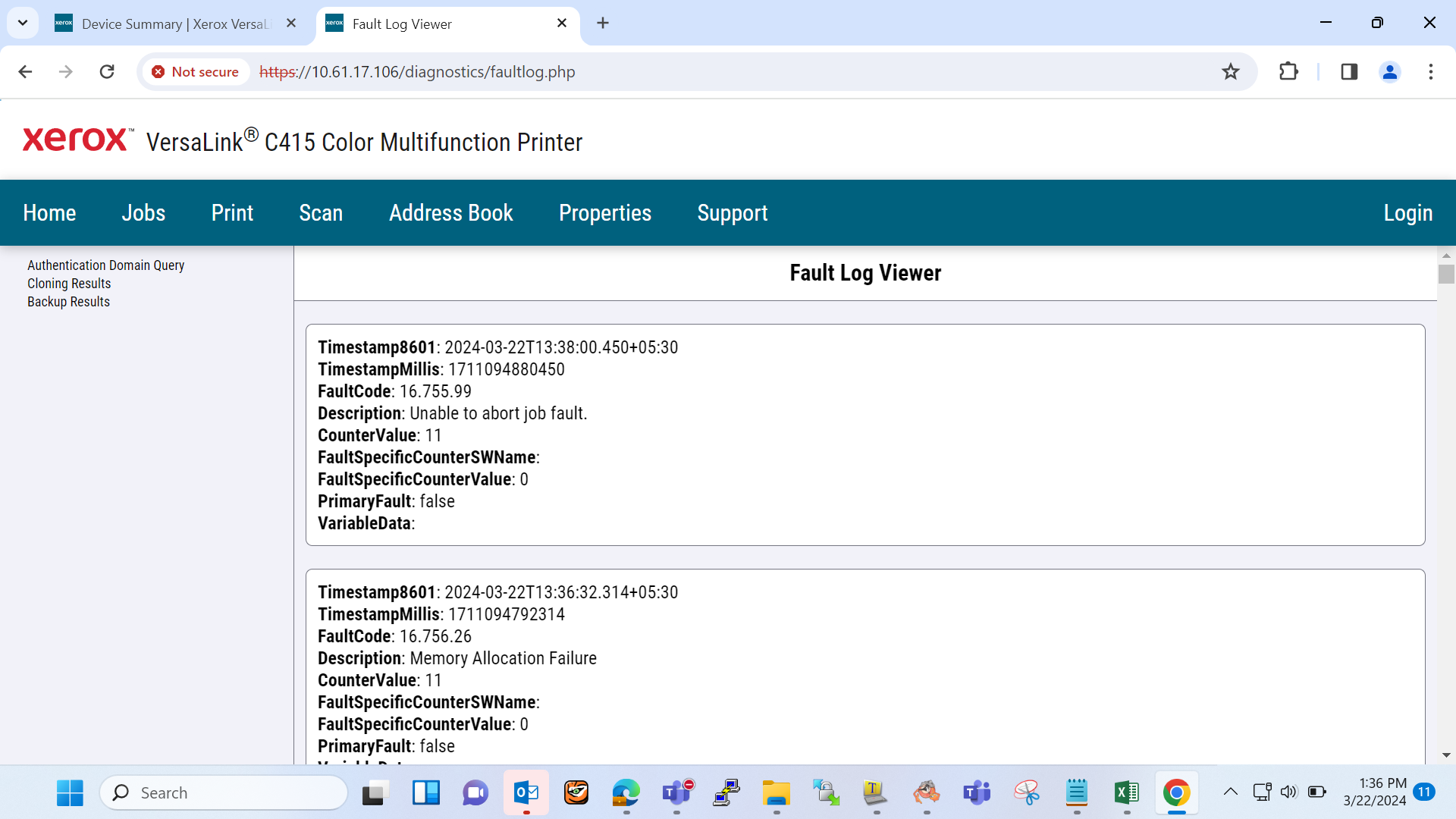Open the Address Book menu
1456x819 pixels.
pos(451,213)
